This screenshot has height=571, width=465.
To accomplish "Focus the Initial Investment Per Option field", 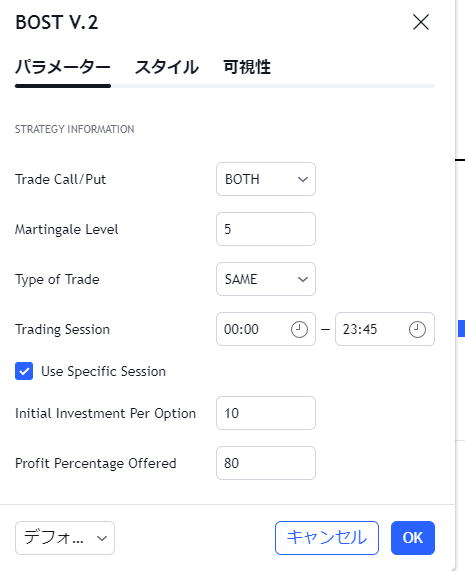I will 266,413.
